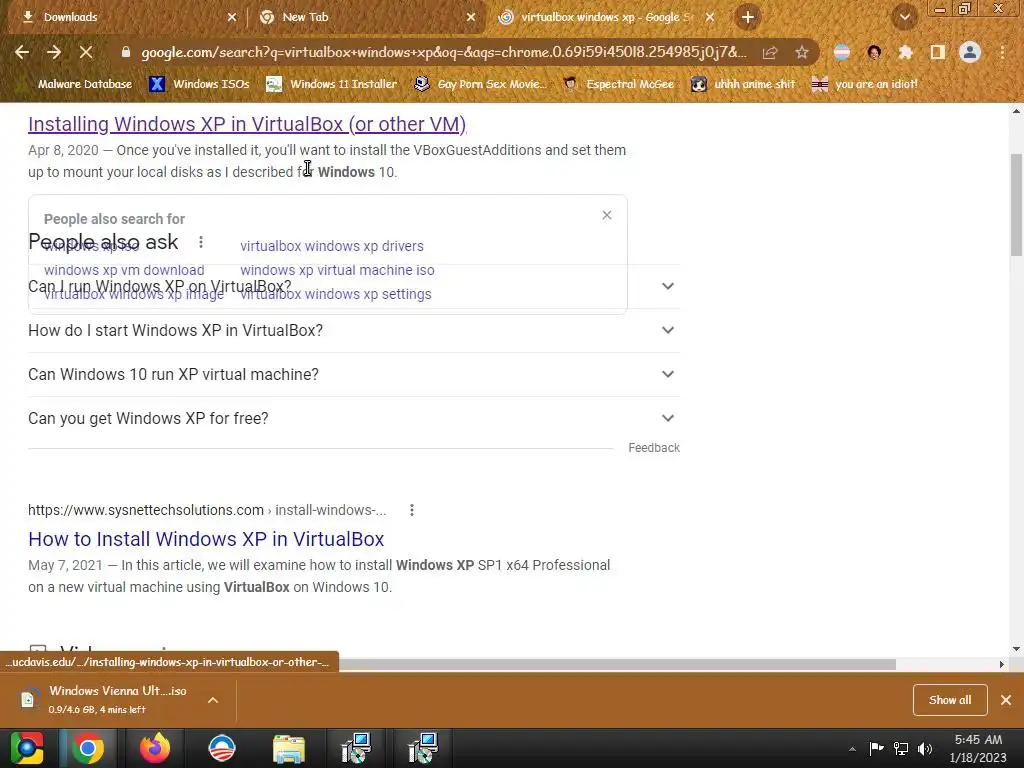
Task: Open the volume control tray icon
Action: pyautogui.click(x=925, y=748)
